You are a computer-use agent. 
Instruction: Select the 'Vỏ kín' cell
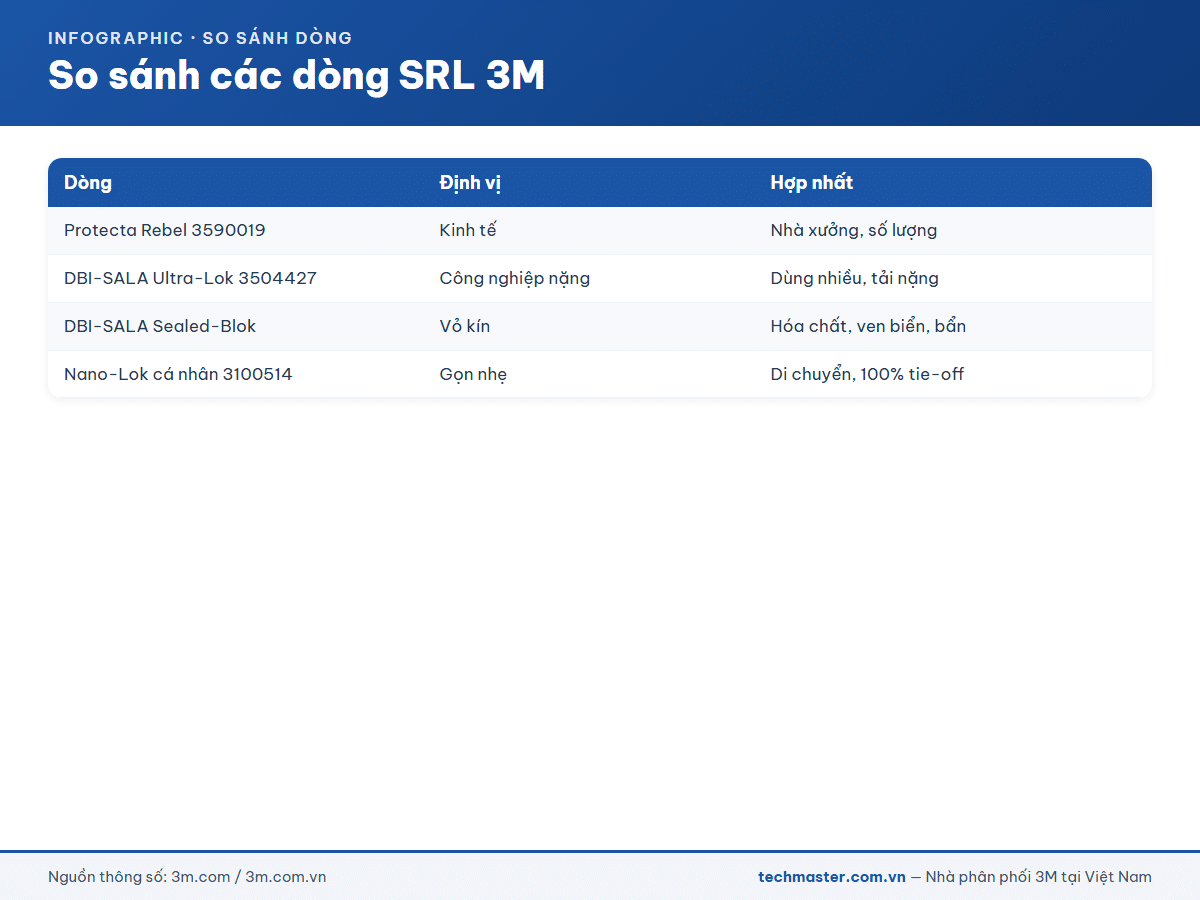click(x=589, y=326)
